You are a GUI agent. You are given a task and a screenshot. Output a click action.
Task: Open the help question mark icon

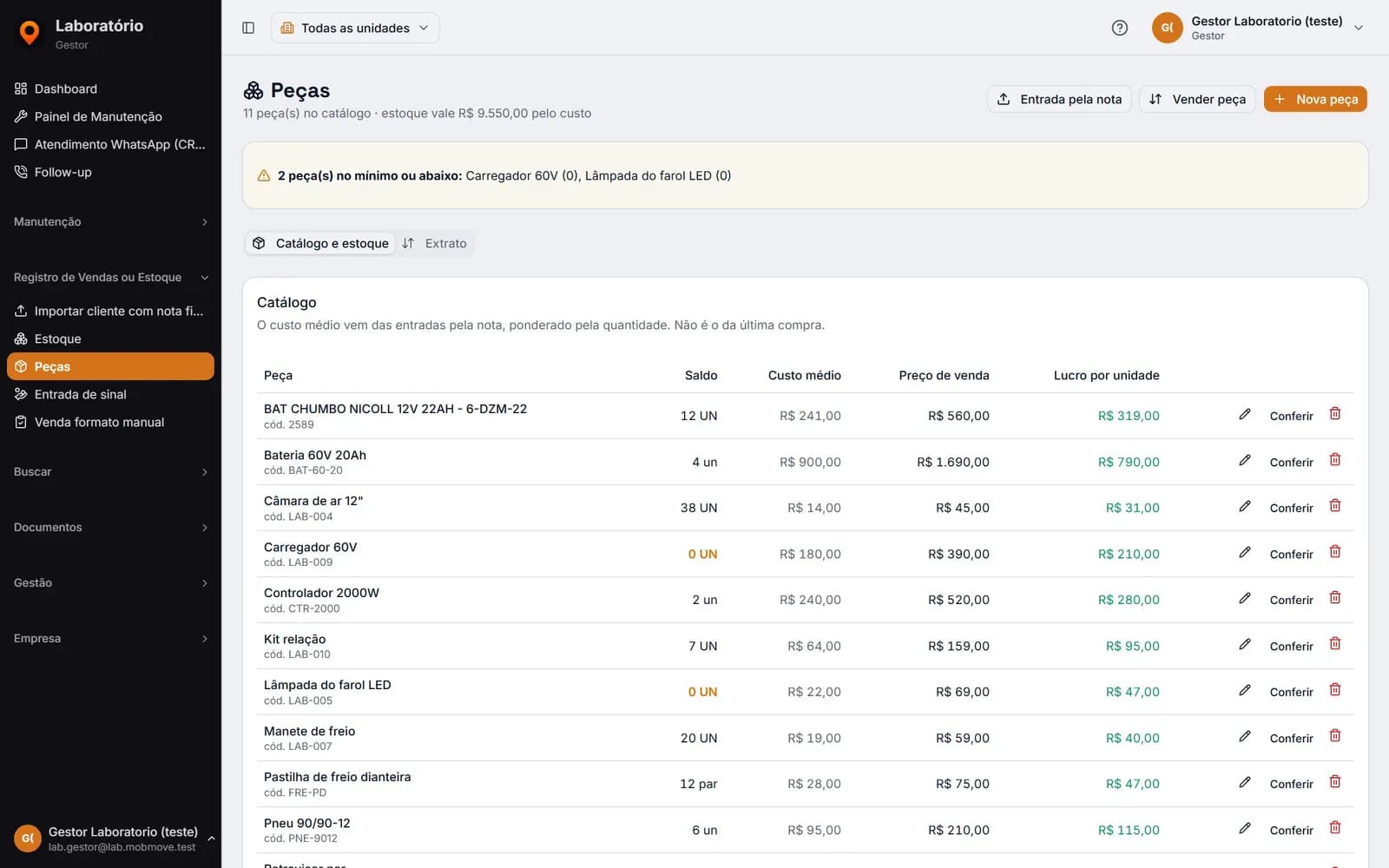coord(1120,28)
